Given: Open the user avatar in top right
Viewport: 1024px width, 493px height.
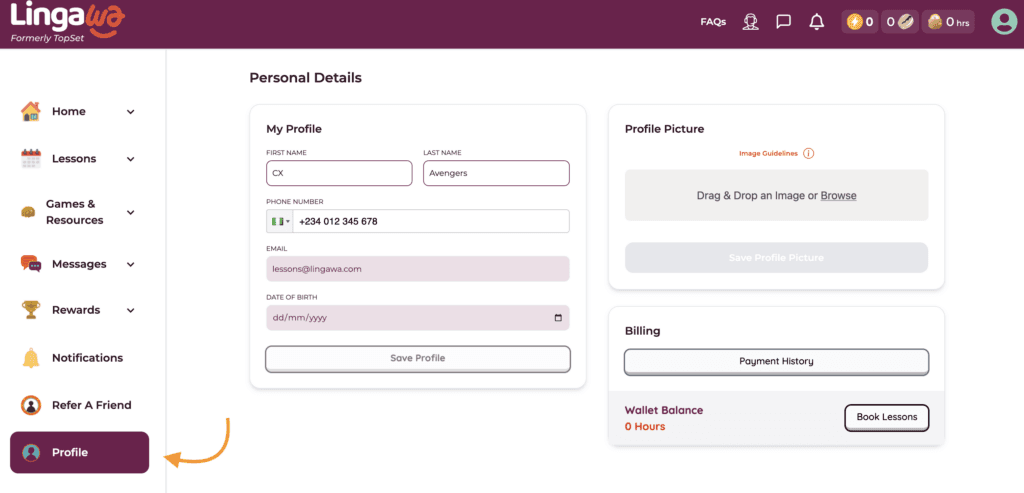Looking at the screenshot, I should (x=1003, y=21).
